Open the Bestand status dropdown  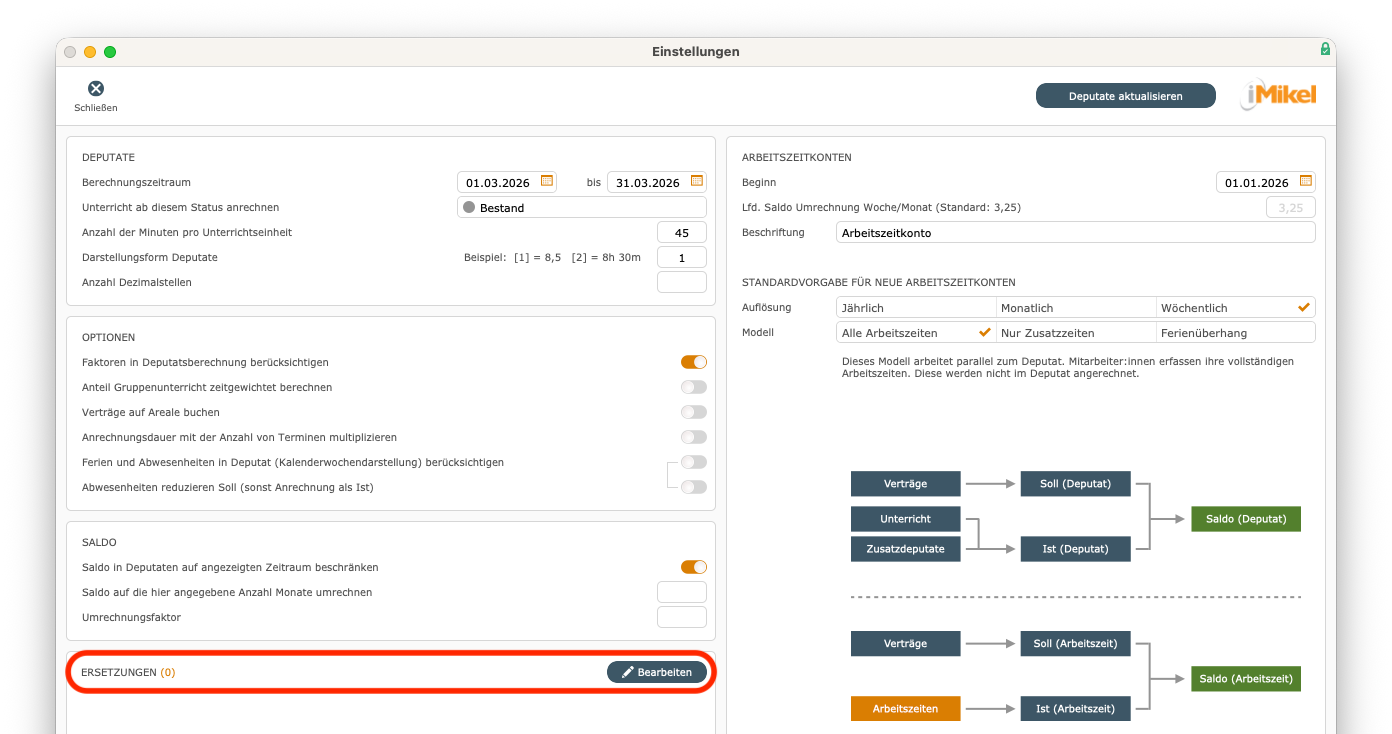click(x=580, y=207)
